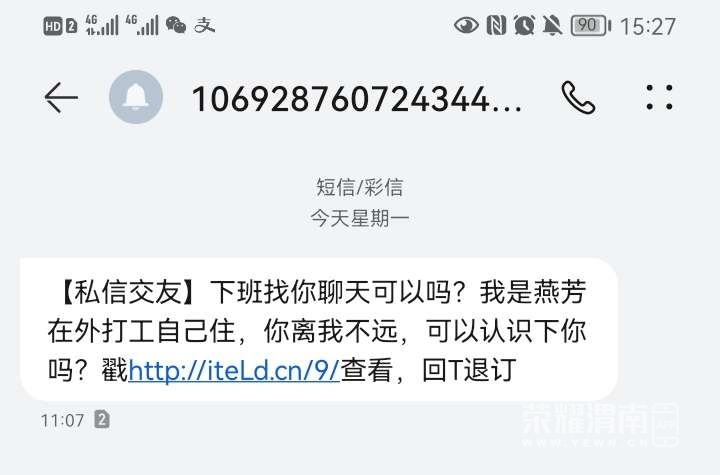
Task: Tap the muted bell status icon
Action: coord(552,25)
